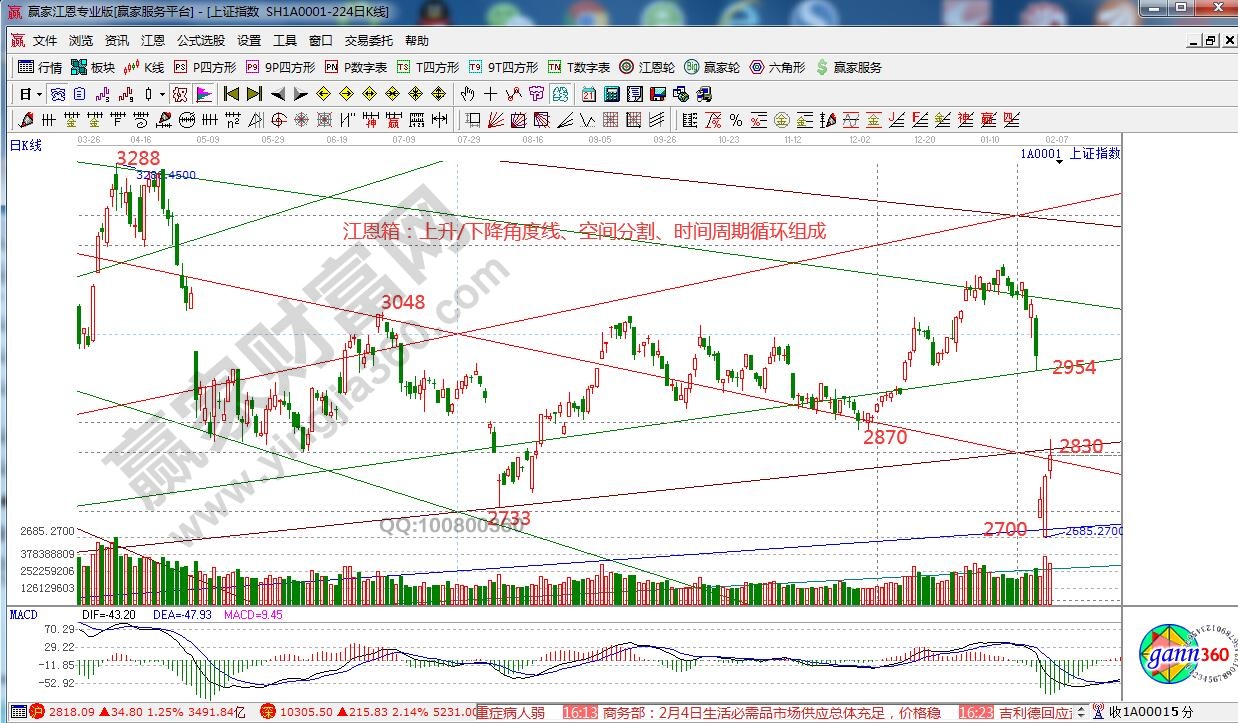Click the red floppy disk save icon
Screen dimensions: 1238x723
pos(657,94)
